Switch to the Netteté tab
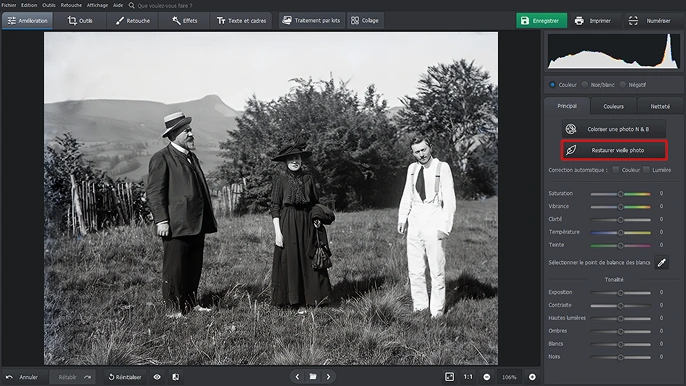The width and height of the screenshot is (686, 386). (x=660, y=106)
